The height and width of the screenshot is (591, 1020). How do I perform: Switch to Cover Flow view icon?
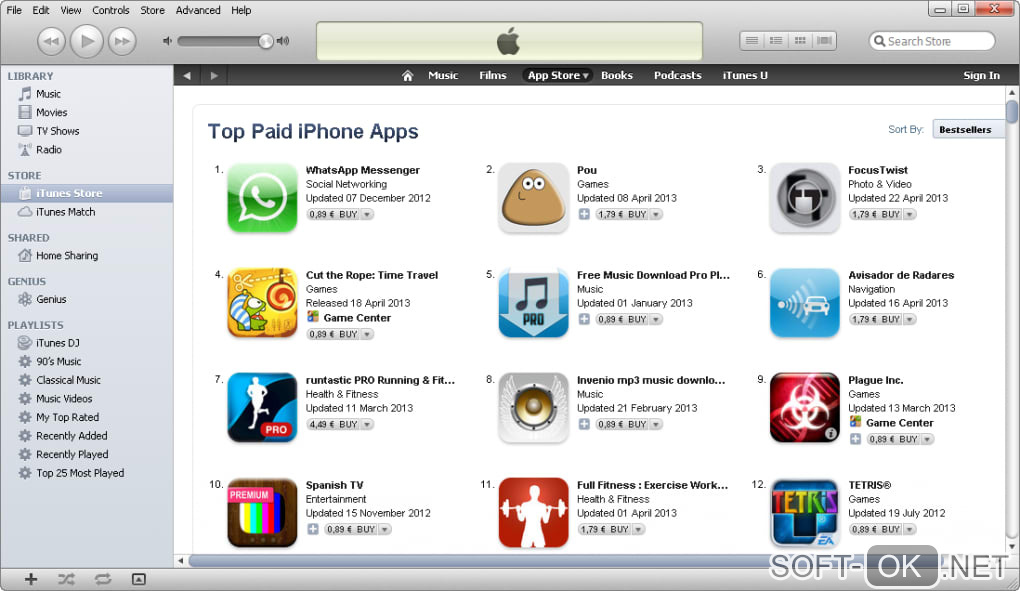coord(824,41)
